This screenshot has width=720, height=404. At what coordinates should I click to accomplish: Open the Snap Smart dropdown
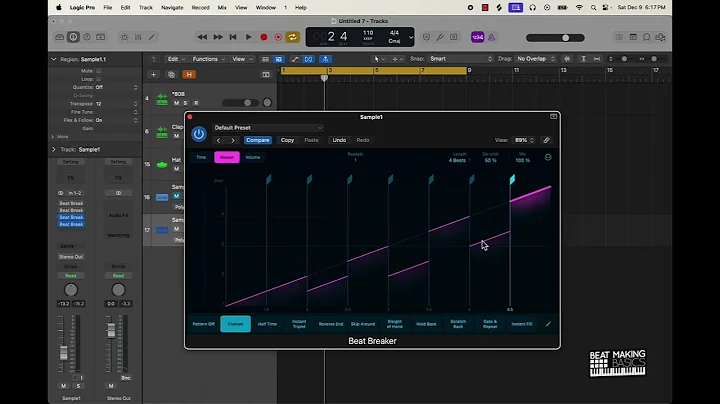[461, 59]
